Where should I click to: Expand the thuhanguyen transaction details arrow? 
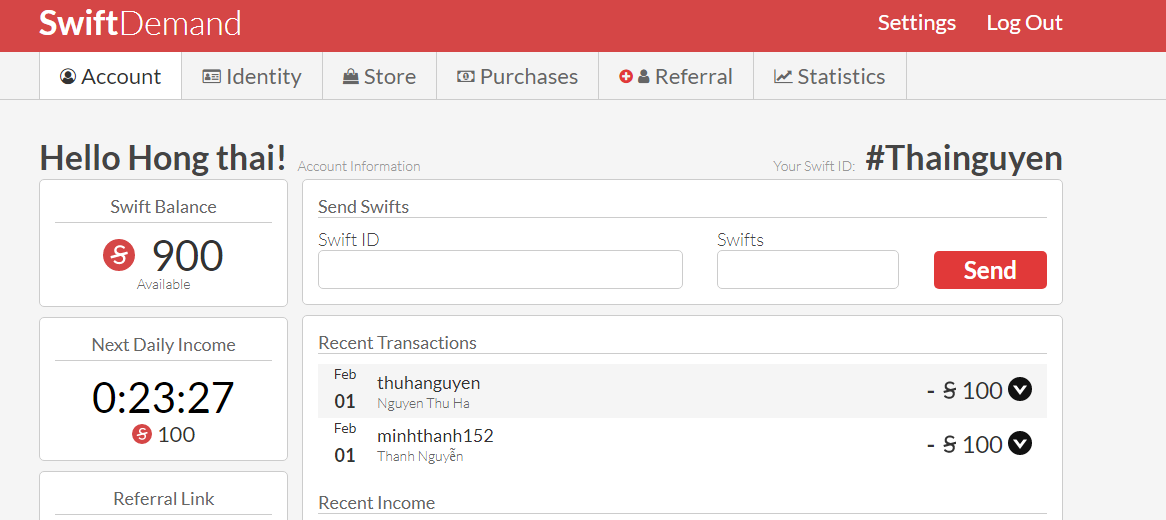(x=1020, y=390)
